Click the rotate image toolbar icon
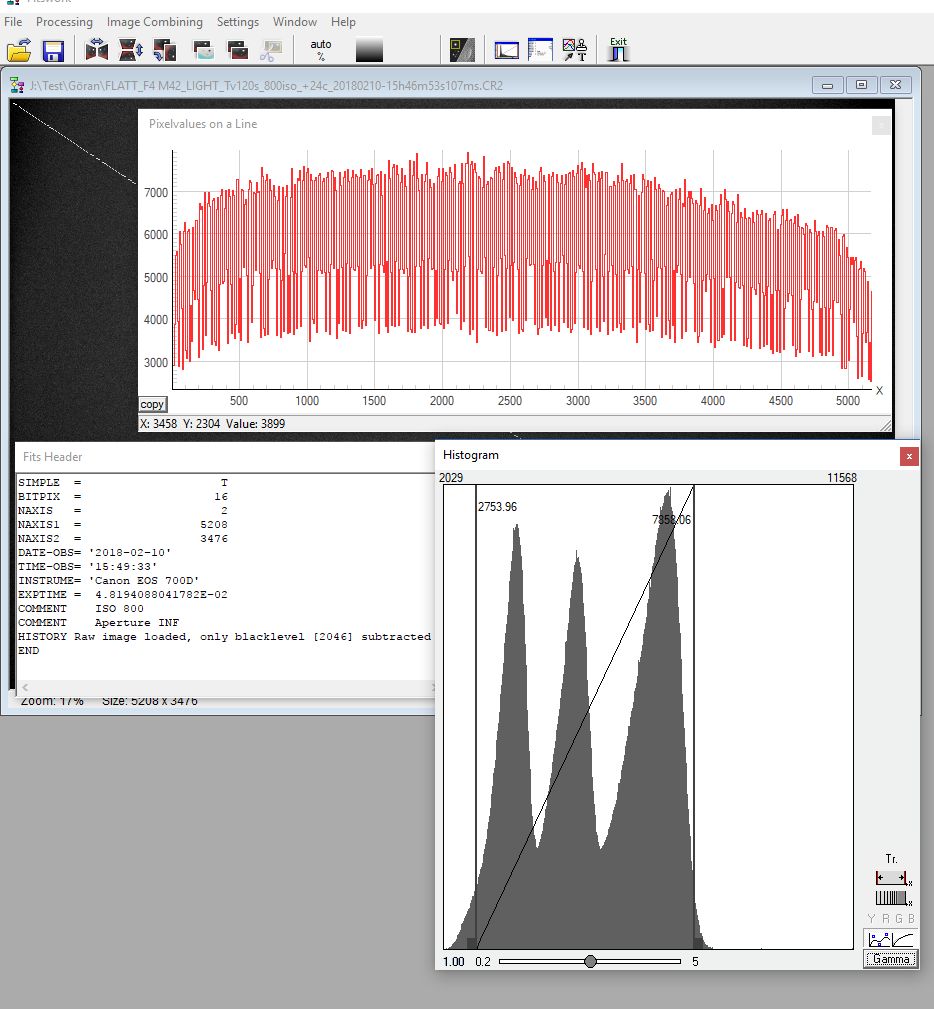The width and height of the screenshot is (934, 1009). tap(165, 50)
